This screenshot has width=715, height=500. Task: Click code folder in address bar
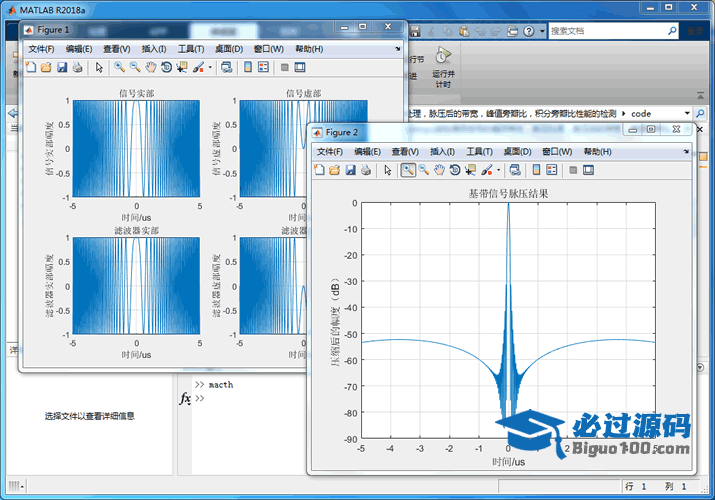(641, 113)
